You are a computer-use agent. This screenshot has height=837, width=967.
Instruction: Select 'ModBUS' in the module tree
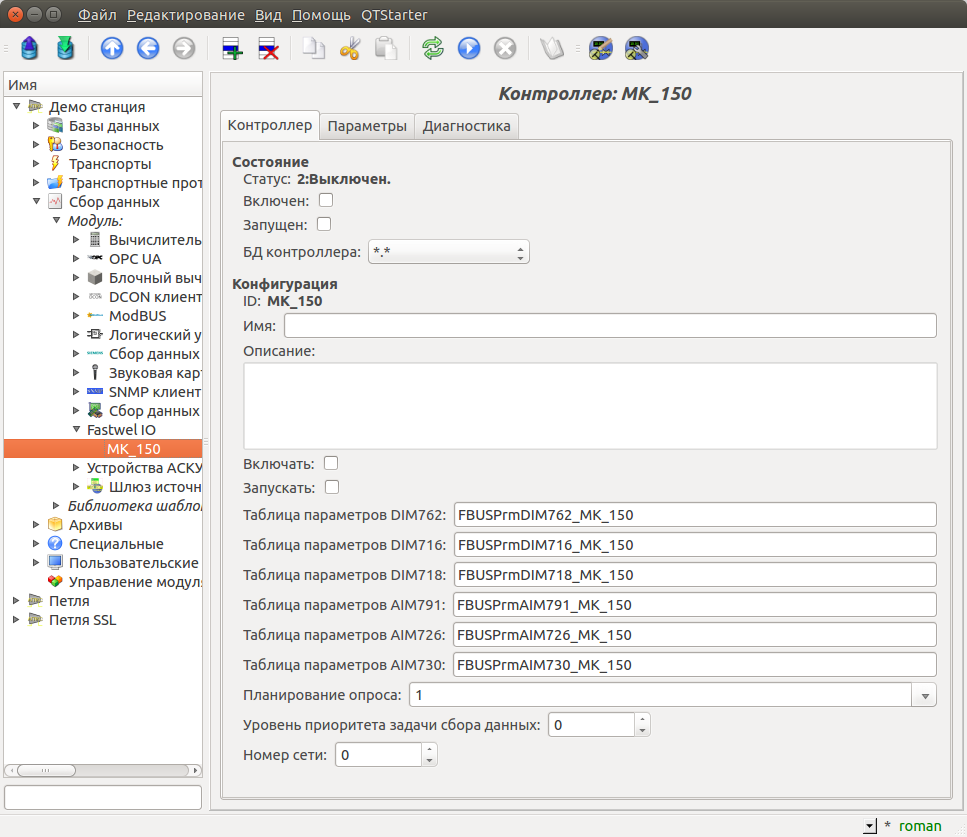pos(137,316)
